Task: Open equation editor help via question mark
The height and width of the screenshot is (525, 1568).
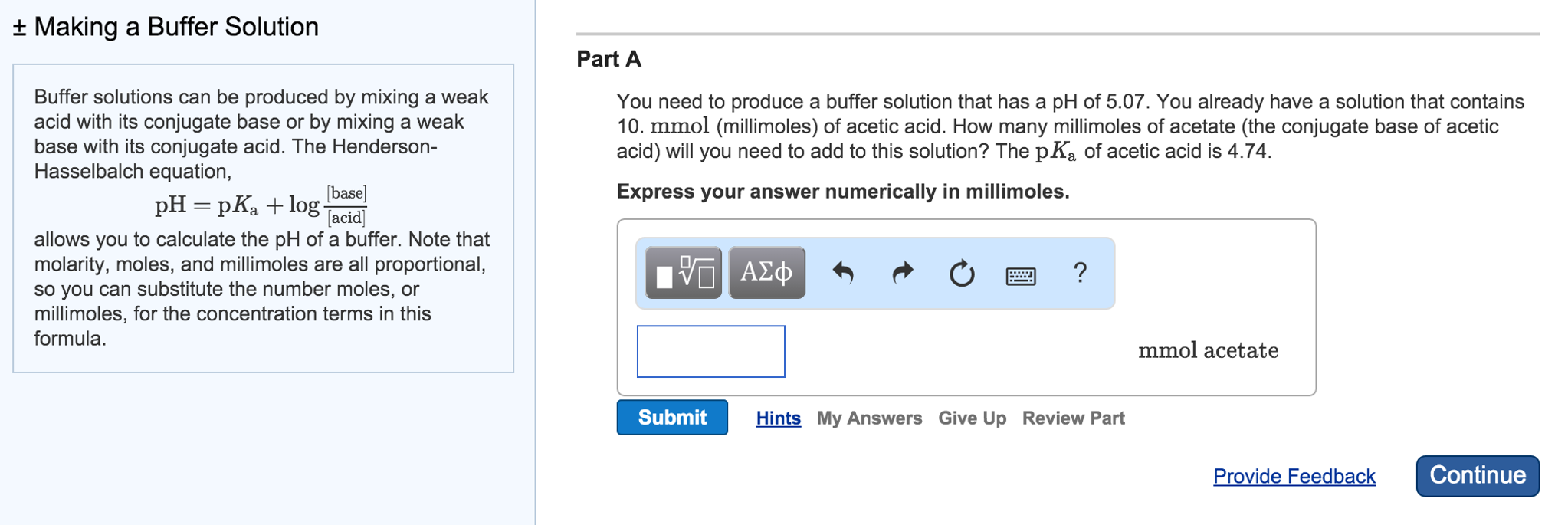Action: [x=1080, y=272]
